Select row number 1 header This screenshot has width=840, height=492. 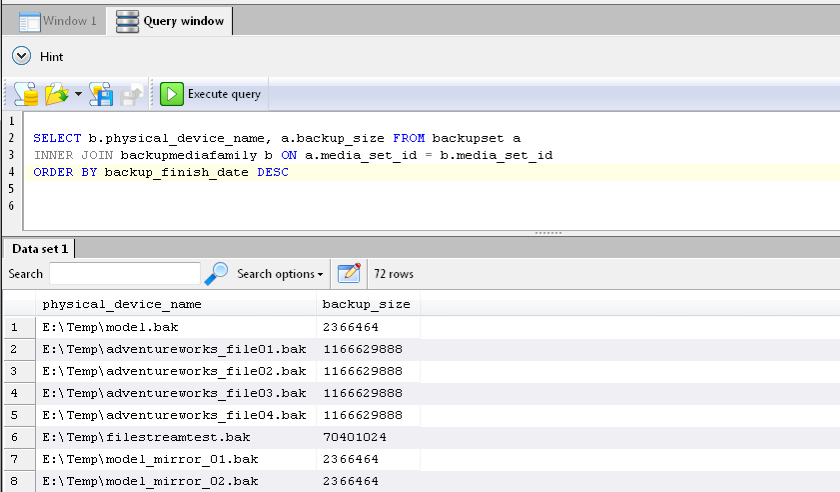point(14,327)
